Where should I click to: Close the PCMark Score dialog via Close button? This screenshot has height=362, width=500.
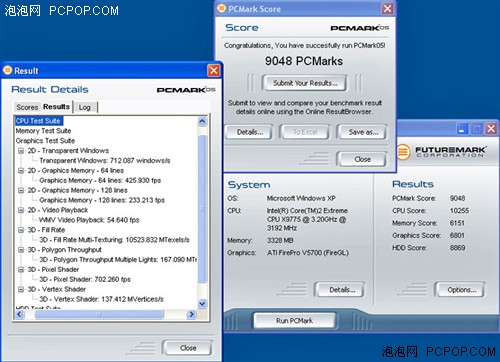pyautogui.click(x=362, y=159)
